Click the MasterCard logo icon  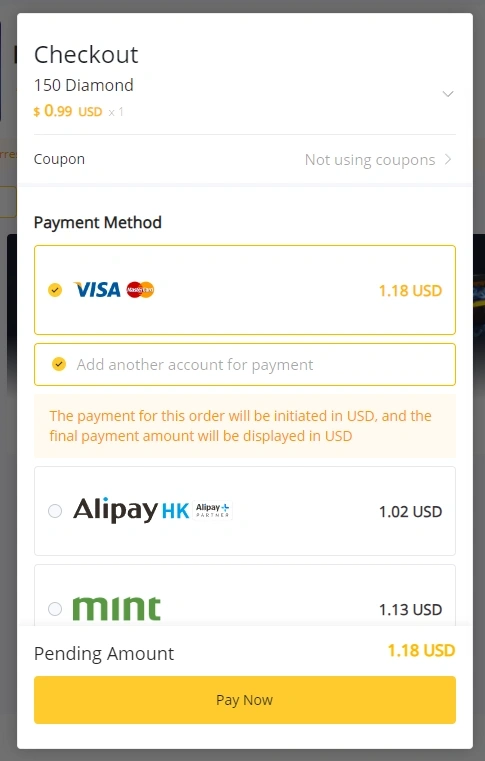click(140, 290)
